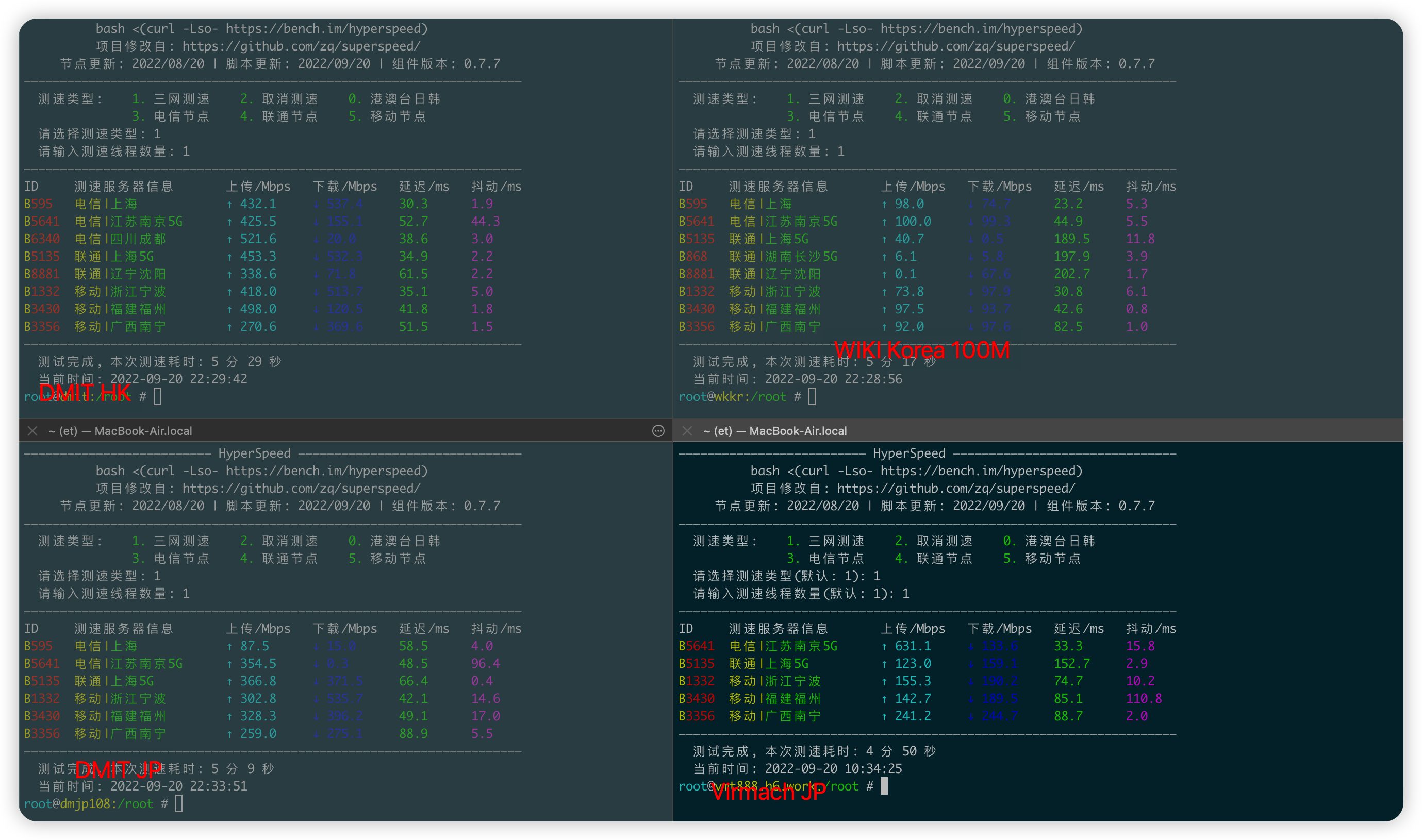Click the 电信|四川成都 server row label
Image resolution: width=1422 pixels, height=840 pixels.
(120, 238)
